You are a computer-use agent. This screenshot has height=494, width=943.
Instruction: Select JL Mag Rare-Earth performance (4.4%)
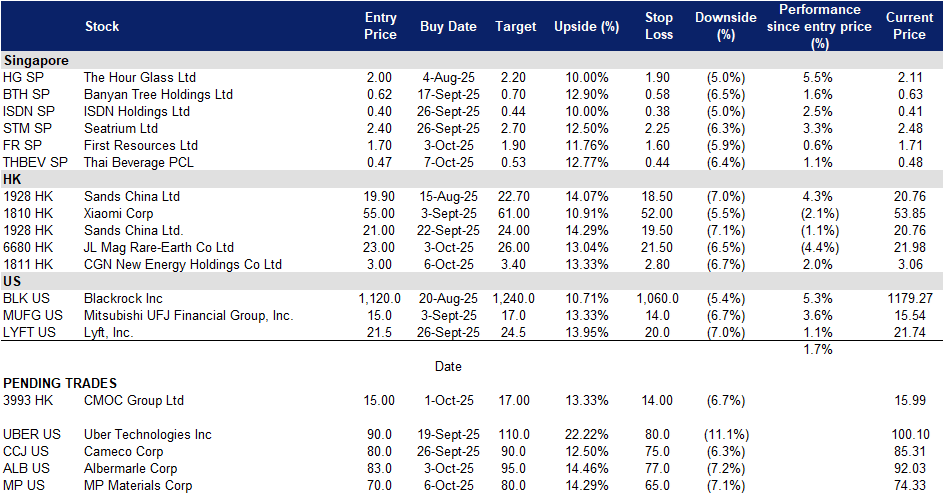pos(819,247)
